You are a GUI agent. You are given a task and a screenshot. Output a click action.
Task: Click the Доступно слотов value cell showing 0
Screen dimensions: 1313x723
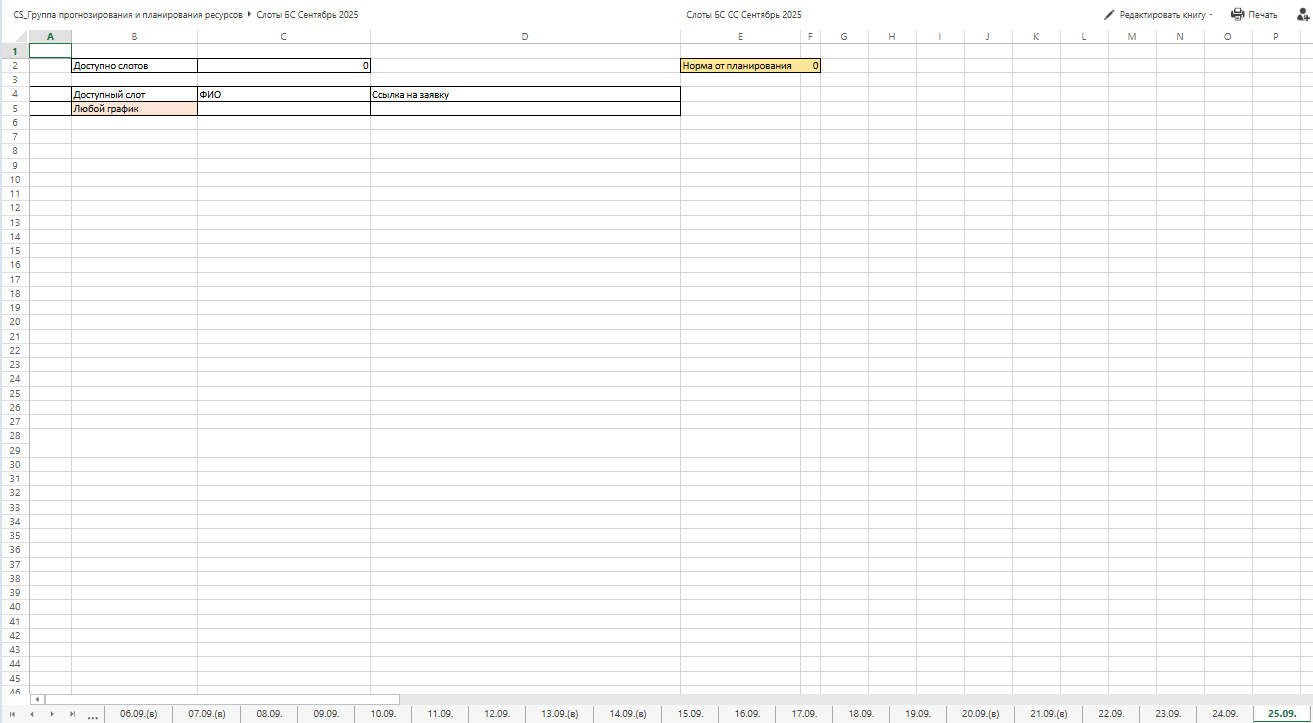pos(284,65)
